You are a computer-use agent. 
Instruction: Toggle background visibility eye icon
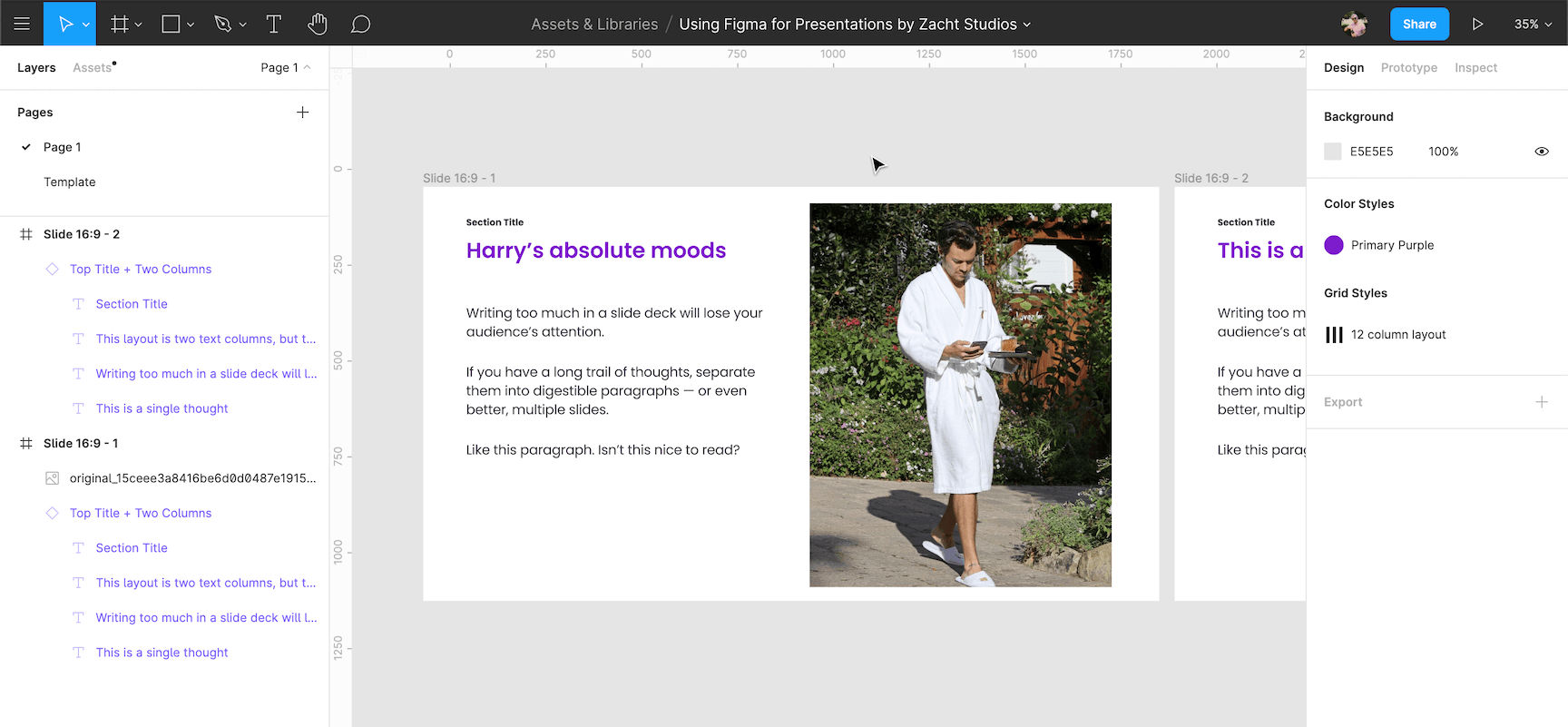(x=1542, y=152)
